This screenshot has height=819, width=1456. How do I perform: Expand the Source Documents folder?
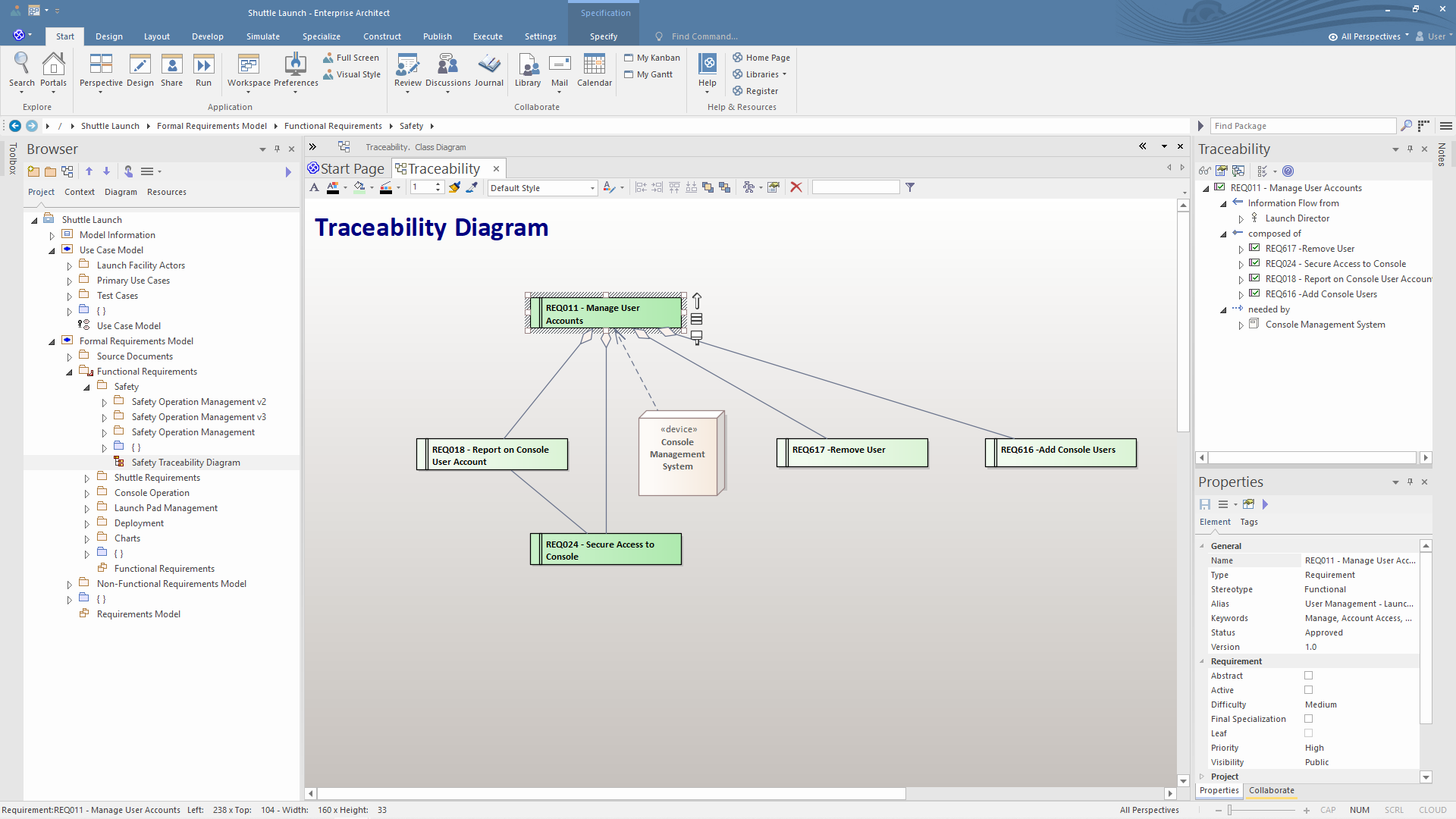pos(69,357)
